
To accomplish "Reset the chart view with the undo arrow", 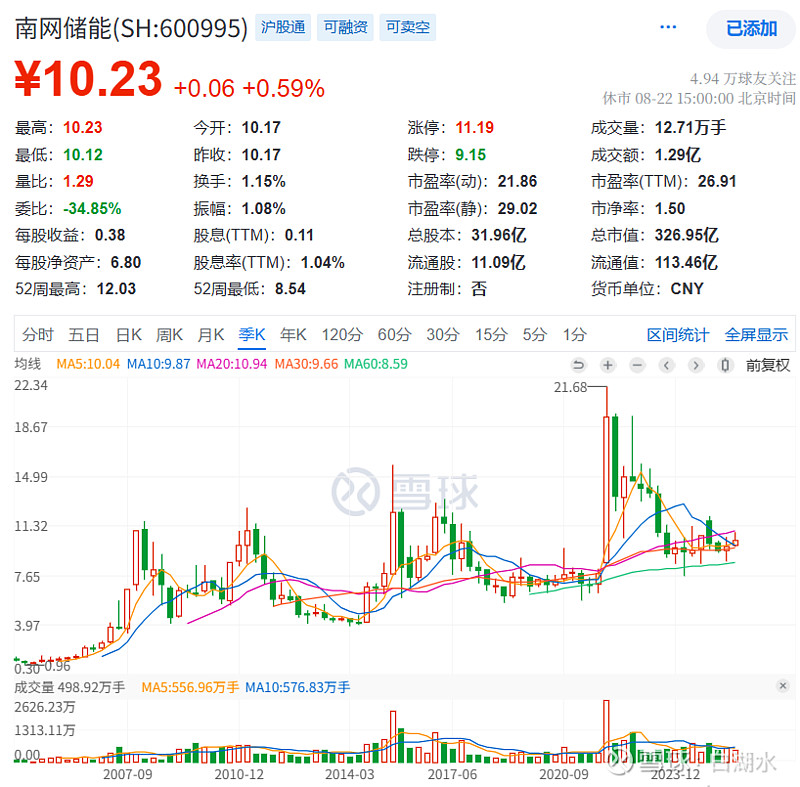I will pos(578,365).
